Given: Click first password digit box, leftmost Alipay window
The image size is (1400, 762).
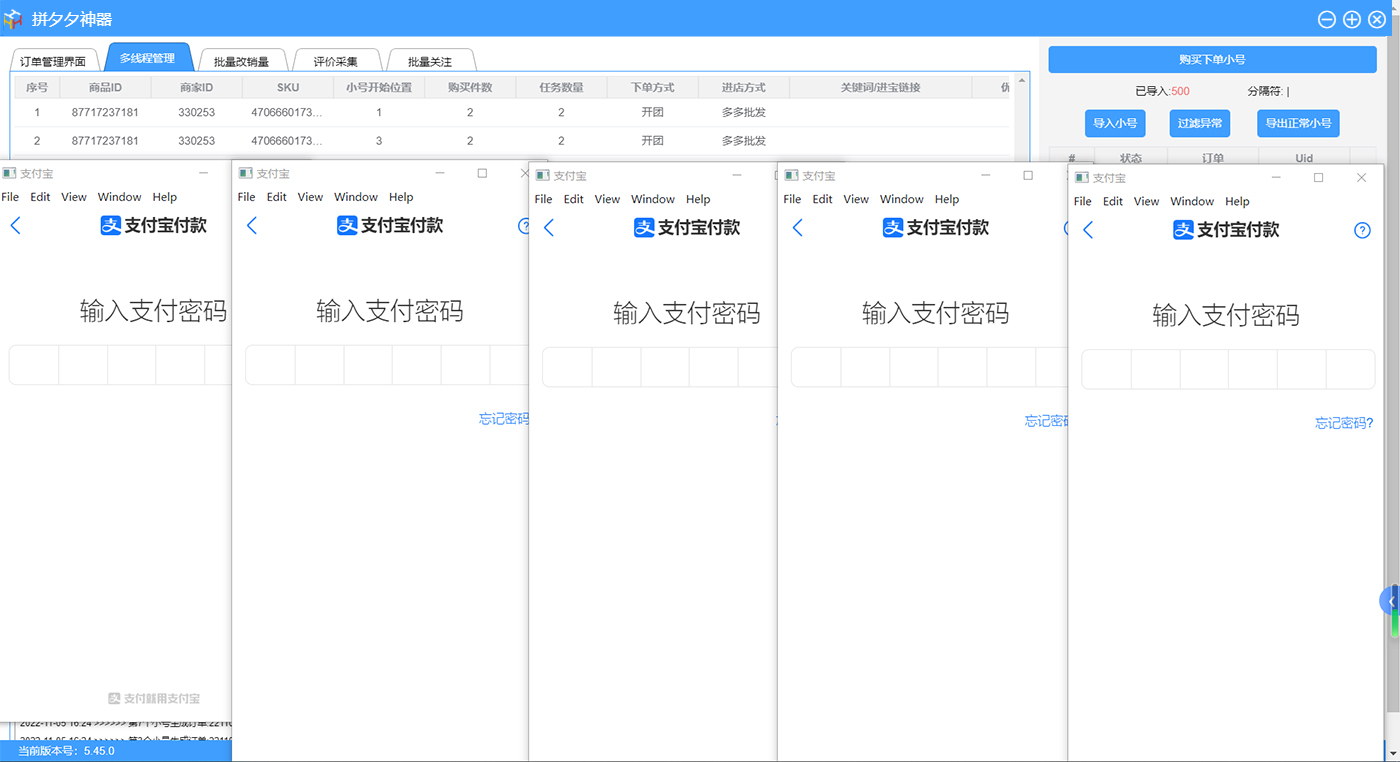Looking at the screenshot, I should (x=34, y=366).
